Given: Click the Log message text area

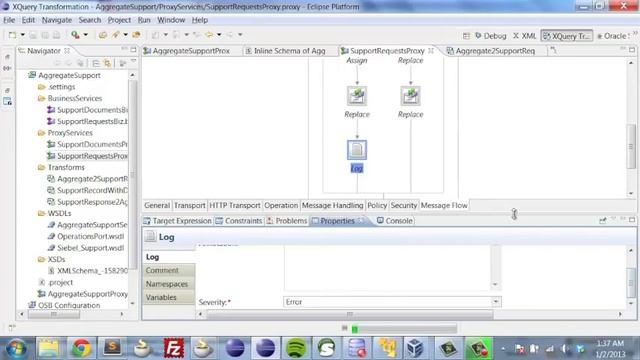Looking at the screenshot, I should tap(388, 267).
